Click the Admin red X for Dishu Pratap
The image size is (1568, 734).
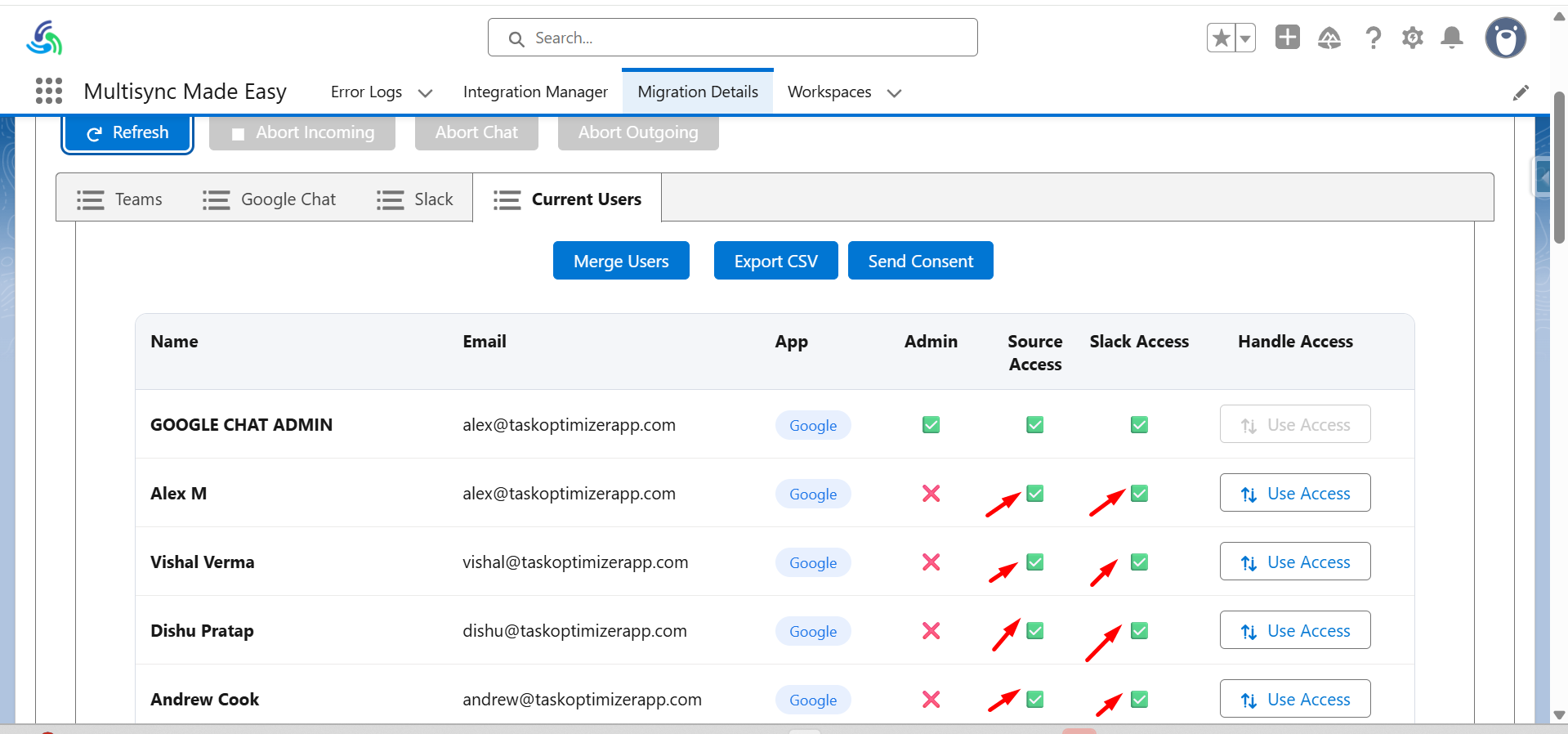point(931,631)
